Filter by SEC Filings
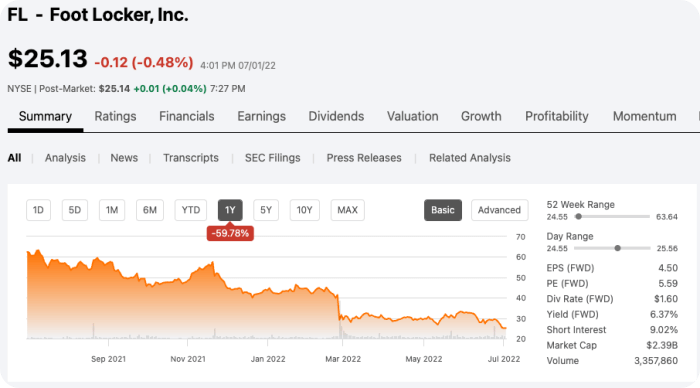This screenshot has height=388, width=700. 272,158
